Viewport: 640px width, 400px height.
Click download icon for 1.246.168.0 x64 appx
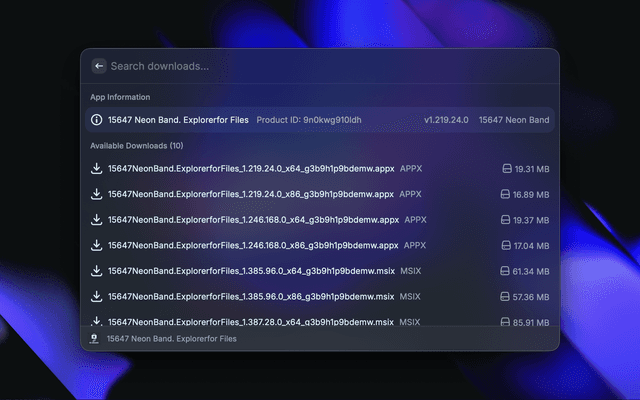[97, 220]
